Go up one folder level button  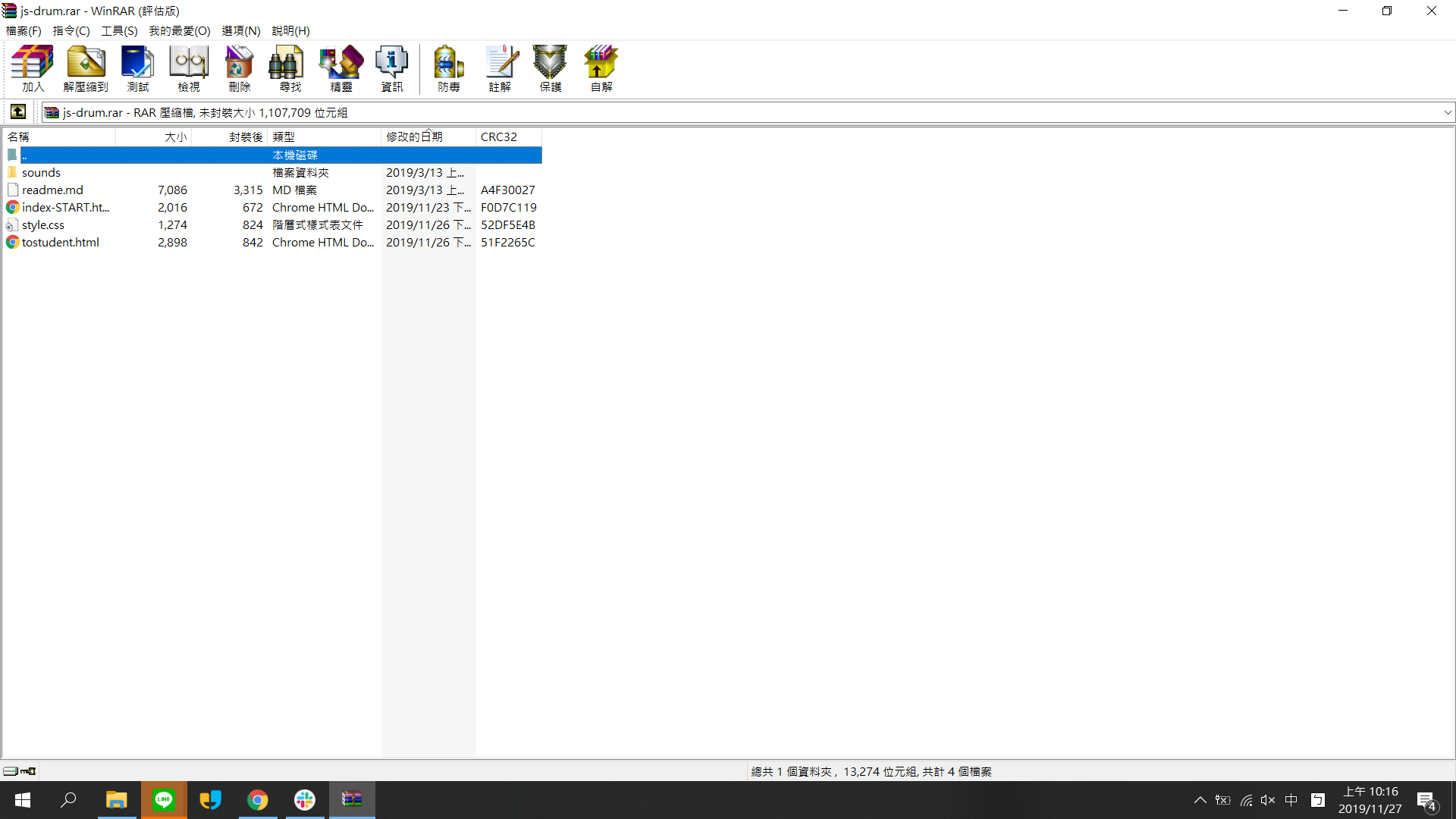click(18, 112)
